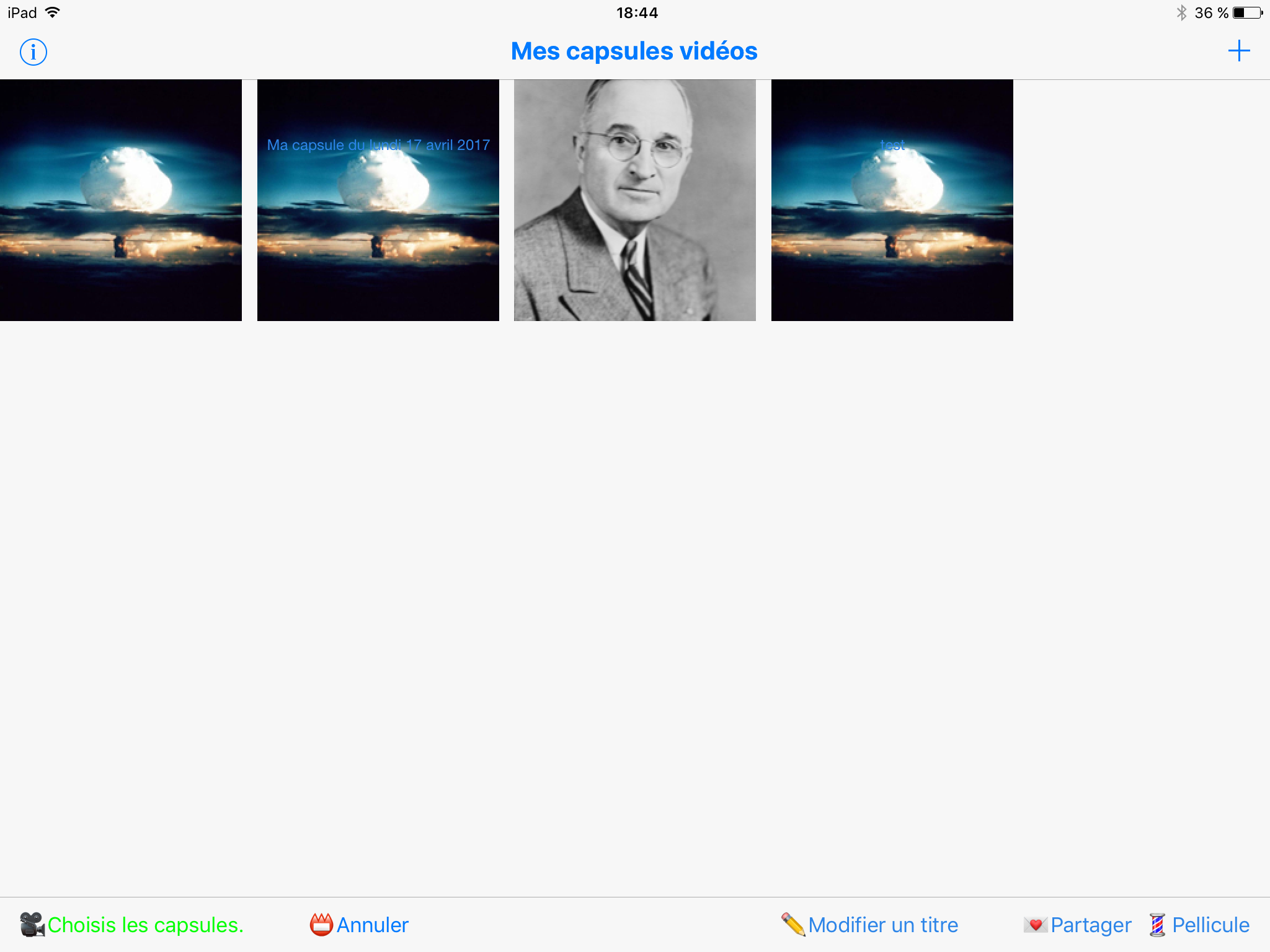Tap the Partager button

1091,925
